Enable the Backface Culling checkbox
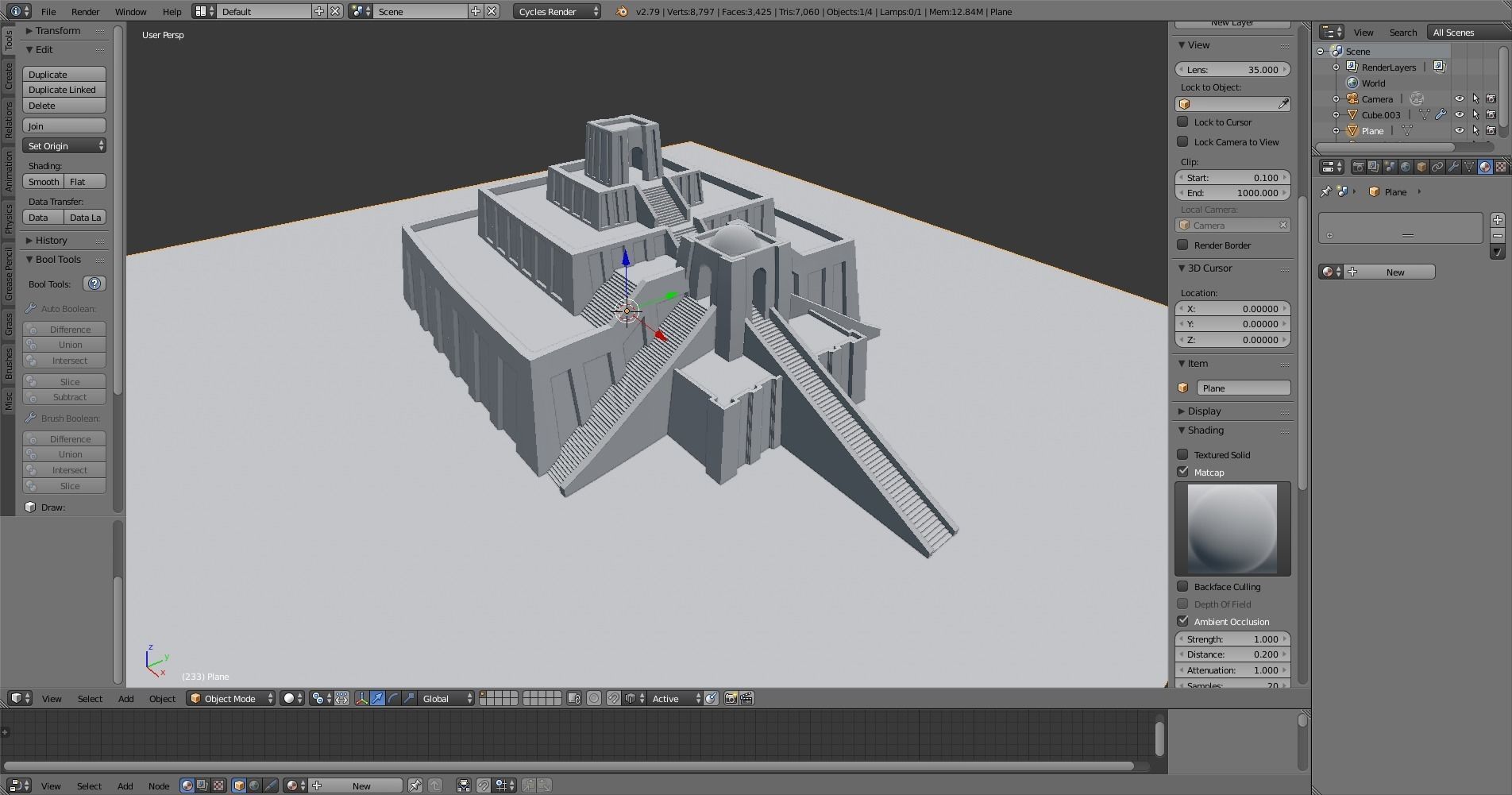Image resolution: width=1512 pixels, height=795 pixels. [x=1182, y=586]
